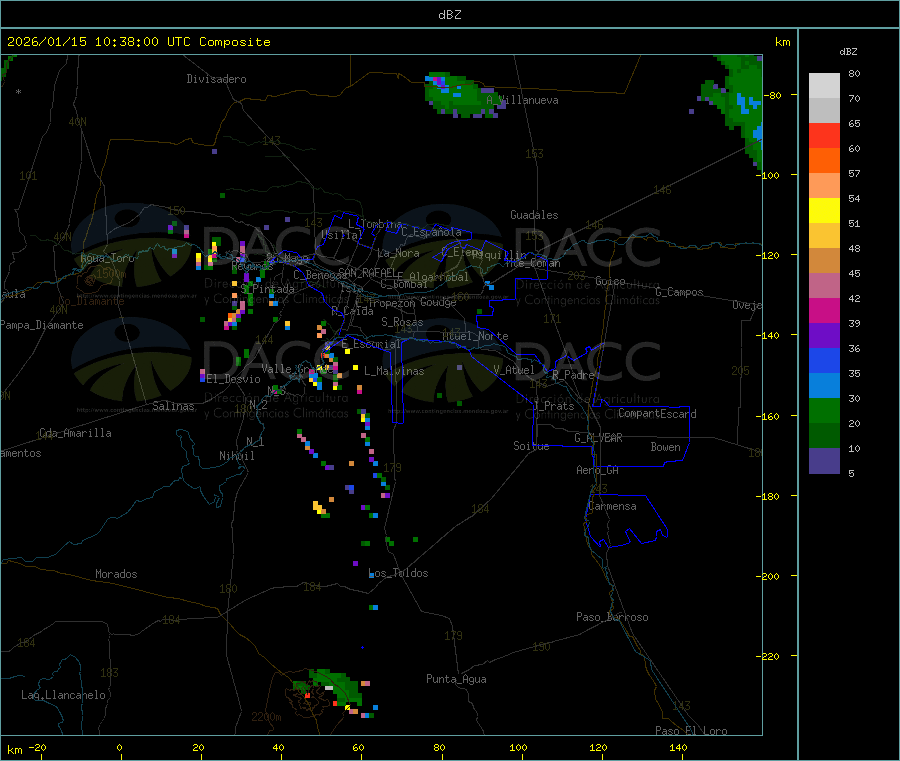900x761 pixels.
Task: Pick the orange 57-60 dBZ legend band
Action: pos(824,161)
